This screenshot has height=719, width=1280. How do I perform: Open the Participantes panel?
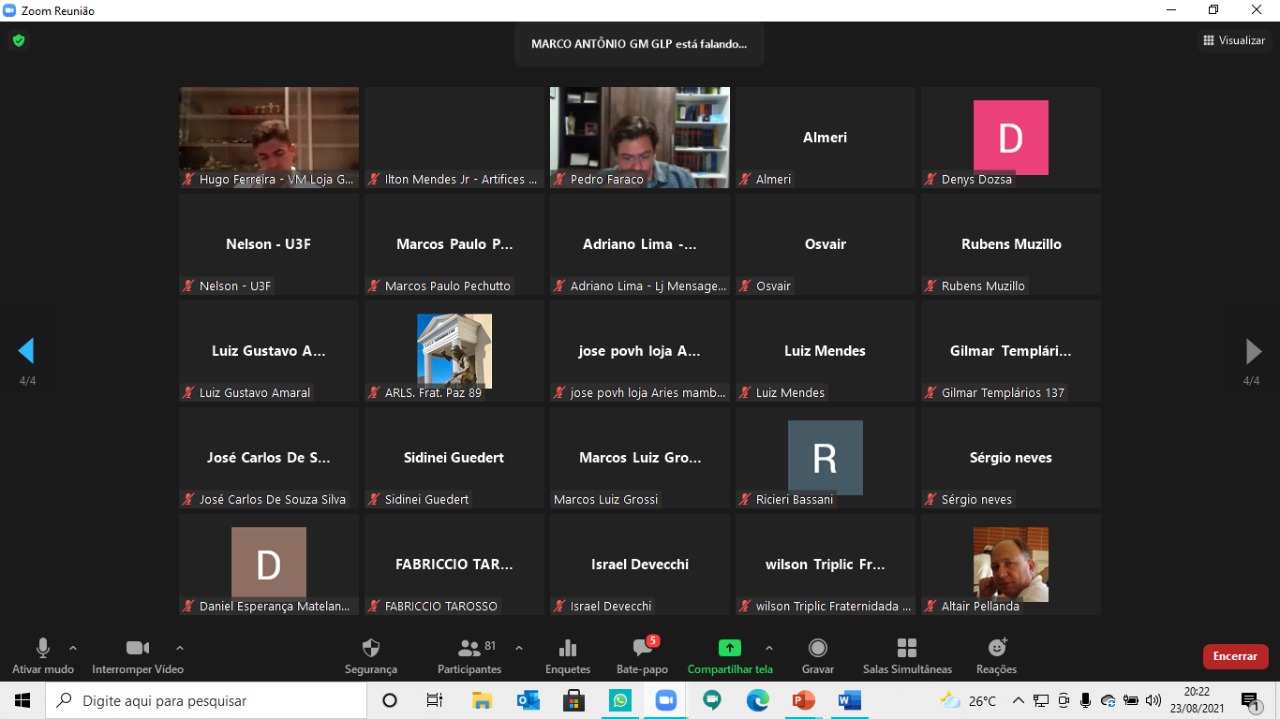tap(469, 655)
